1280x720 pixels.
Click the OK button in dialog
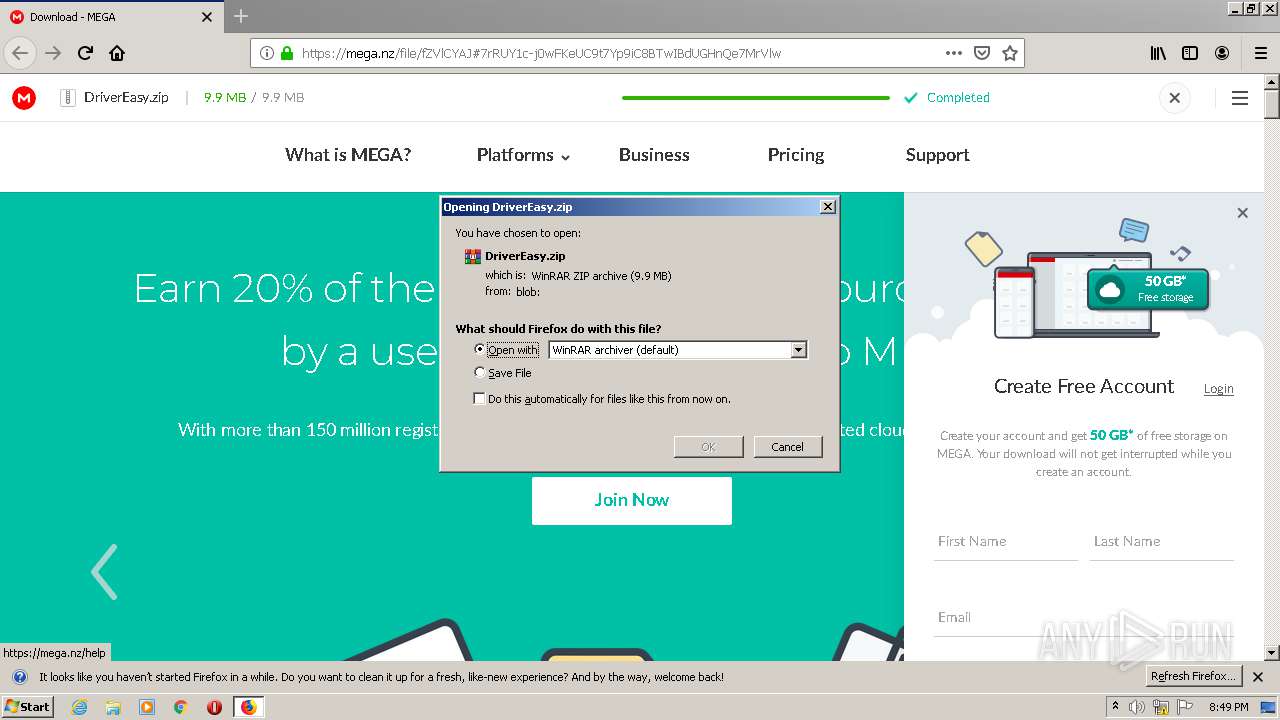coord(708,447)
